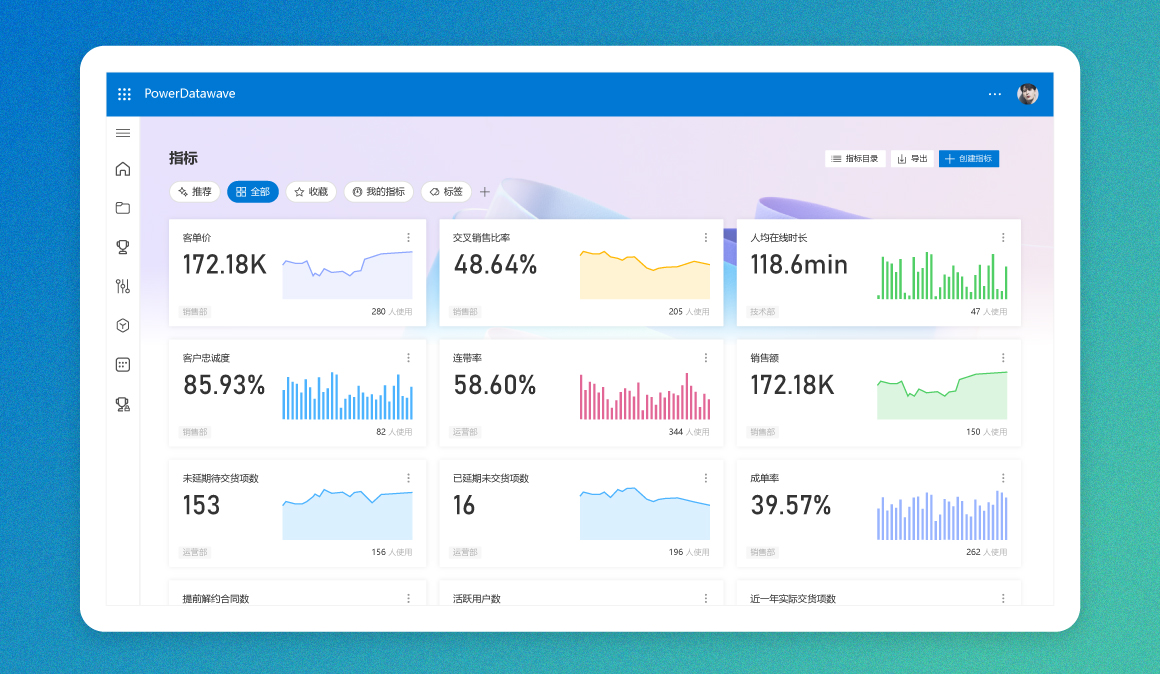The image size is (1160, 674).
Task: Open the sliders settings icon in sidebar
Action: 123,286
